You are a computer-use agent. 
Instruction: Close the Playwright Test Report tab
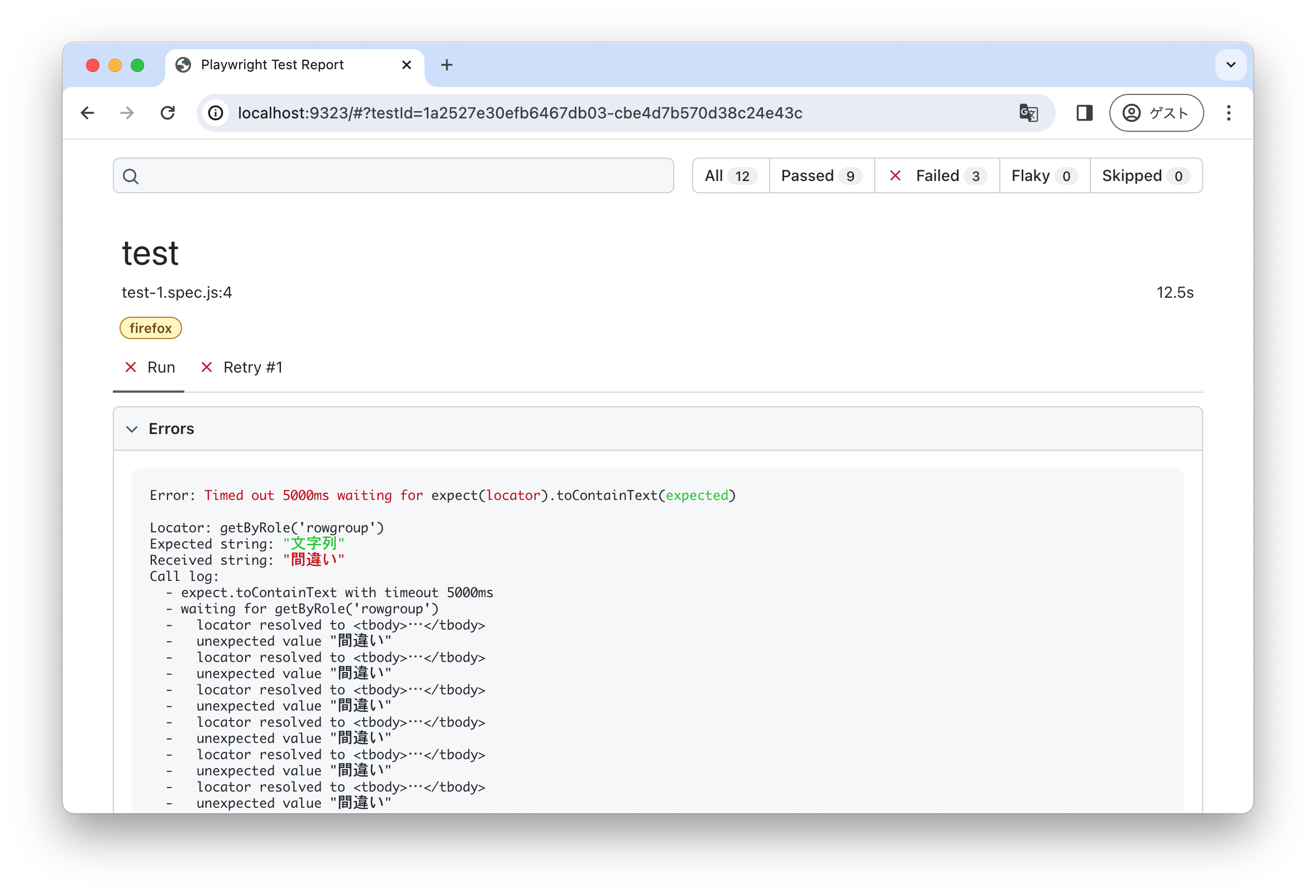click(406, 65)
